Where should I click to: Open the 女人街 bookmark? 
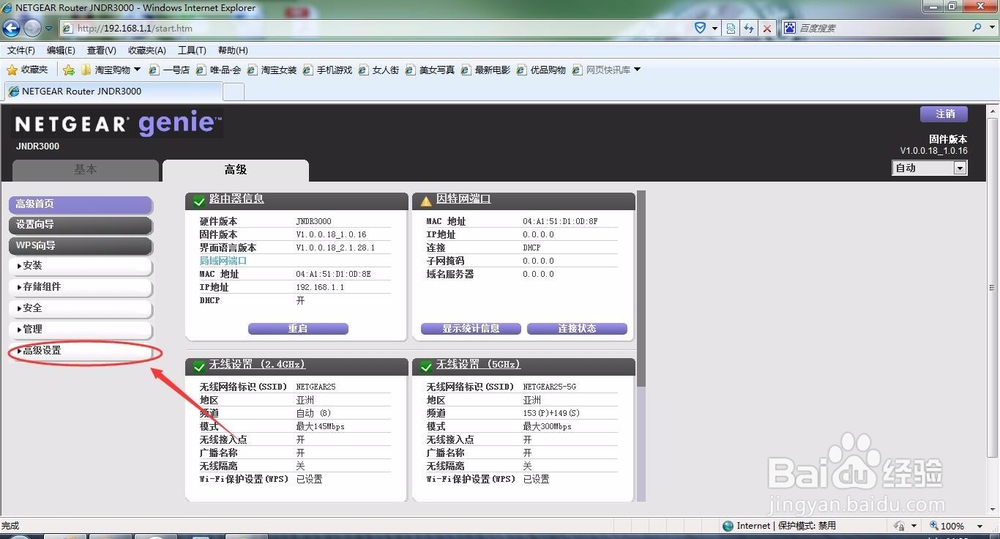tap(379, 70)
